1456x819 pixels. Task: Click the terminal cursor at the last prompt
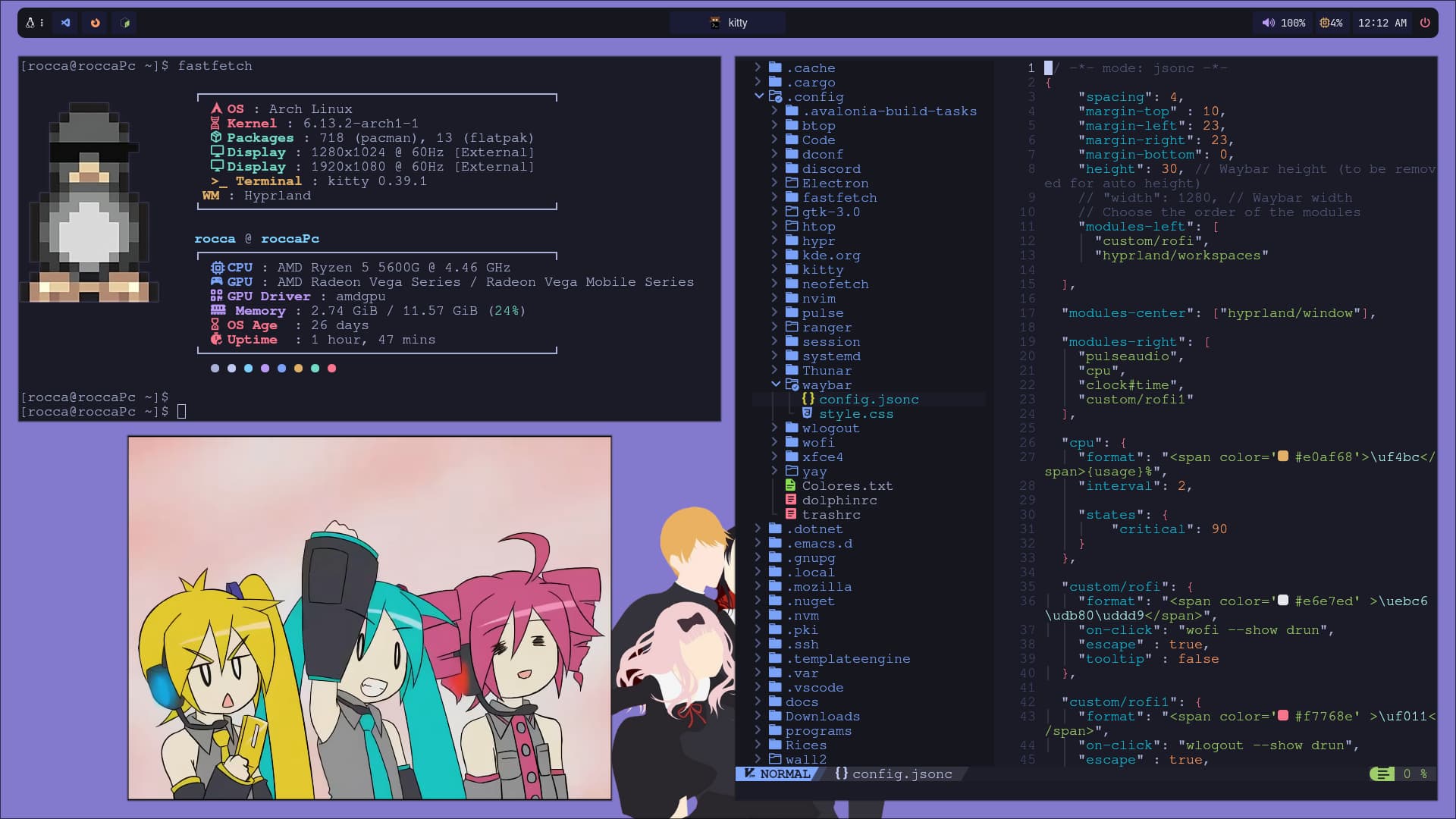(181, 411)
